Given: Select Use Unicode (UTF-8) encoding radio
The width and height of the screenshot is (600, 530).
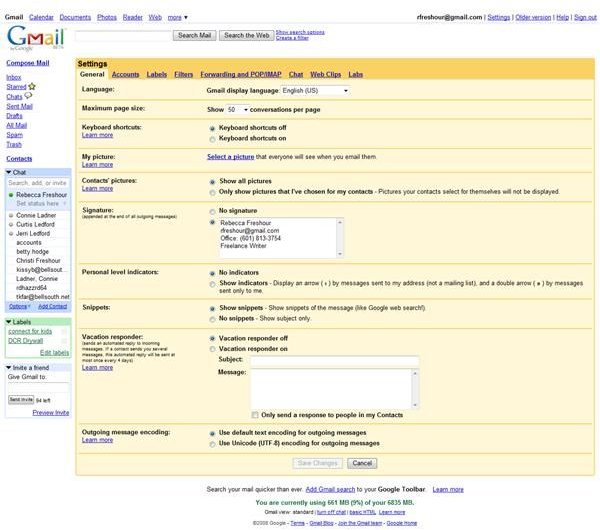Looking at the screenshot, I should point(212,444).
